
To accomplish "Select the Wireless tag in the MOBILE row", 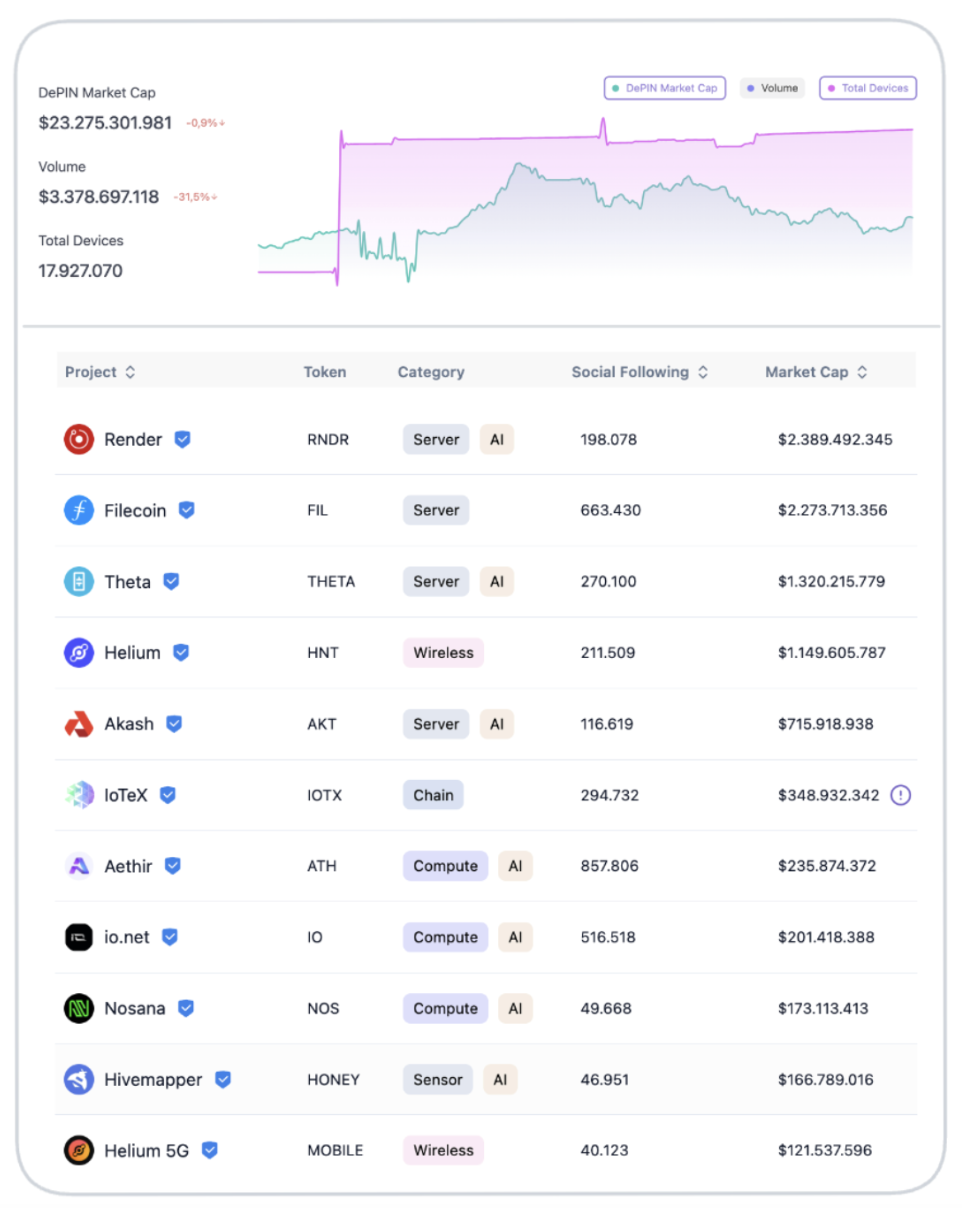I will pos(443,1150).
